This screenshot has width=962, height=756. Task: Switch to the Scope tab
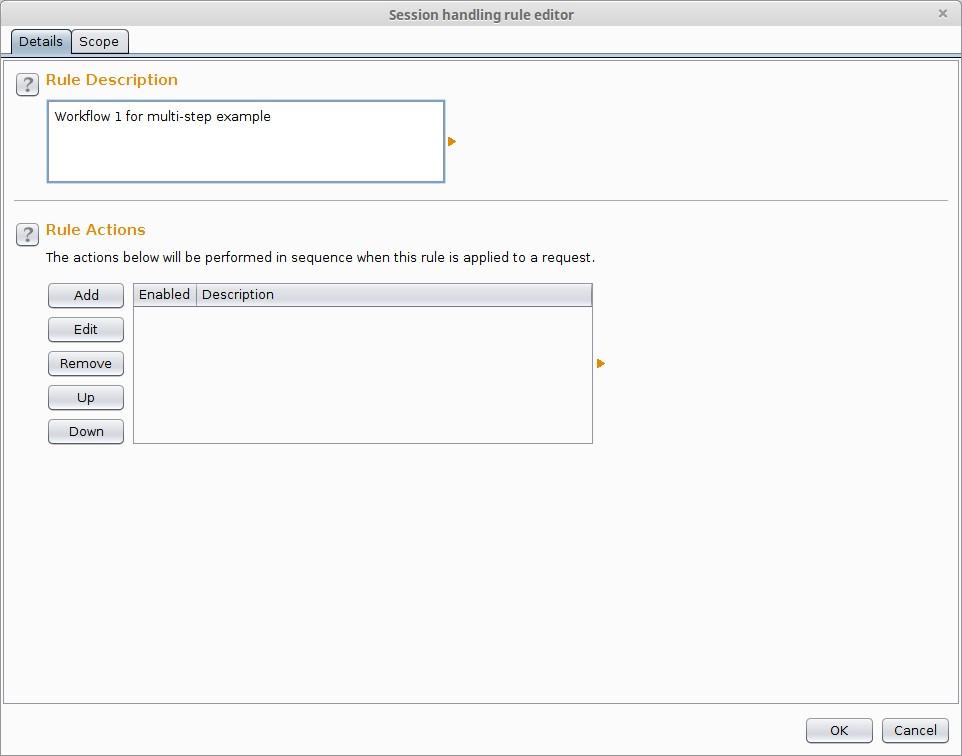pos(99,42)
